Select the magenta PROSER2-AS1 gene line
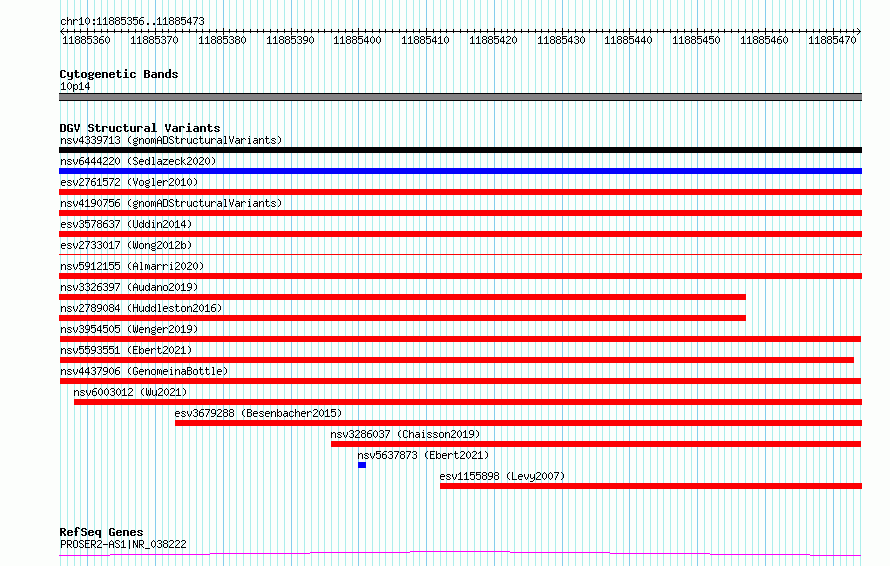 click(x=460, y=554)
